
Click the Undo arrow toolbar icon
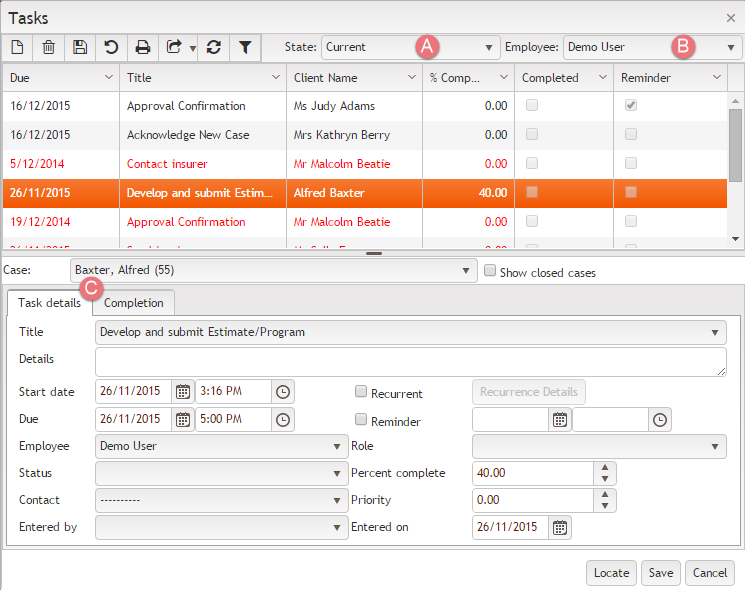point(111,47)
